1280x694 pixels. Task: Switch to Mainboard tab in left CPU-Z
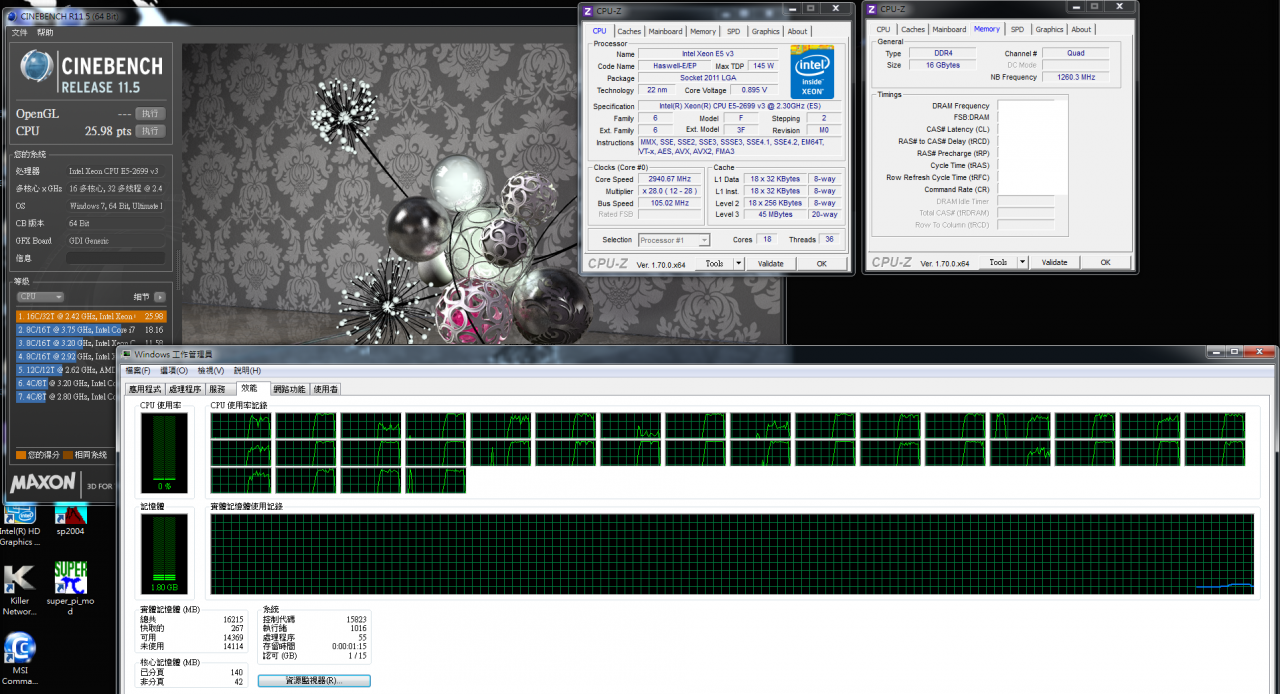pos(665,31)
